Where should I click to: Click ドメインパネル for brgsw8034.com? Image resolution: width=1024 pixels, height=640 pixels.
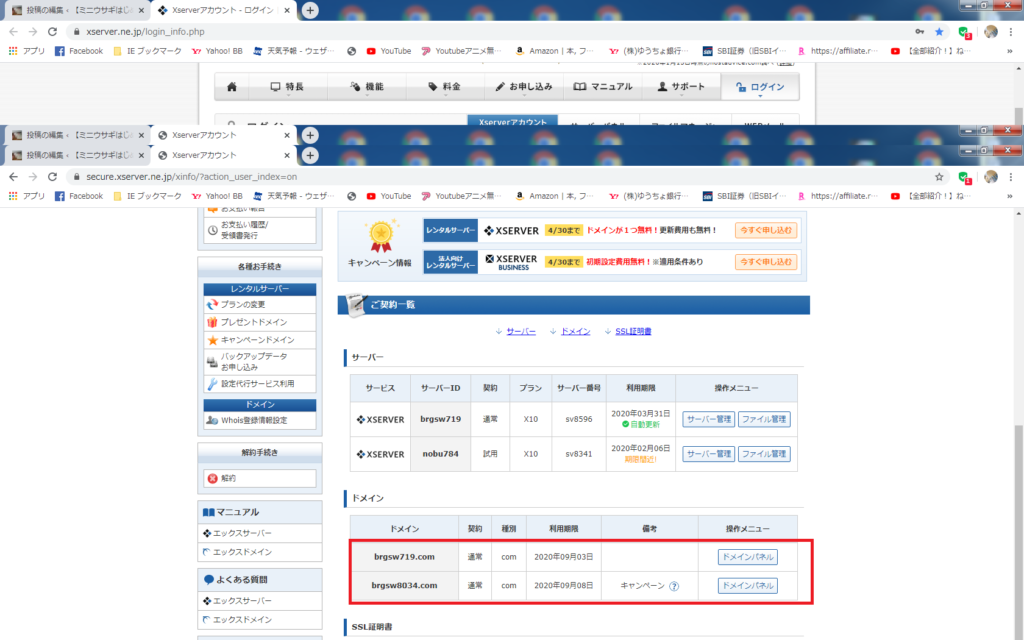(x=747, y=586)
